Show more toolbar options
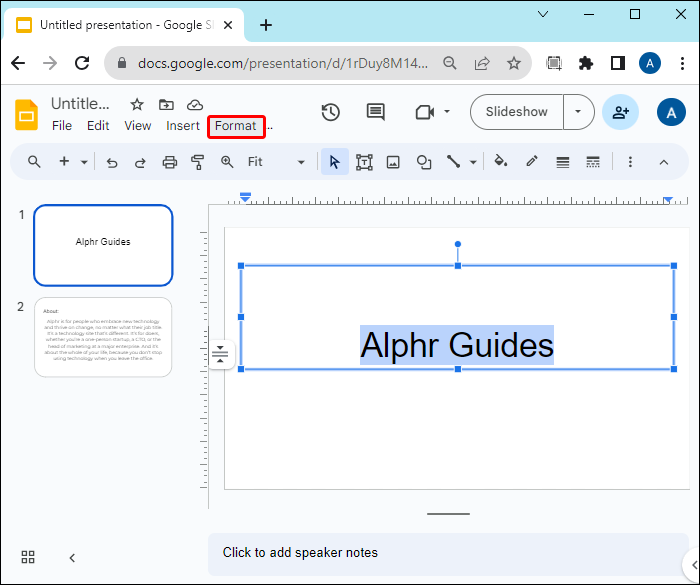The image size is (700, 585). 630,162
